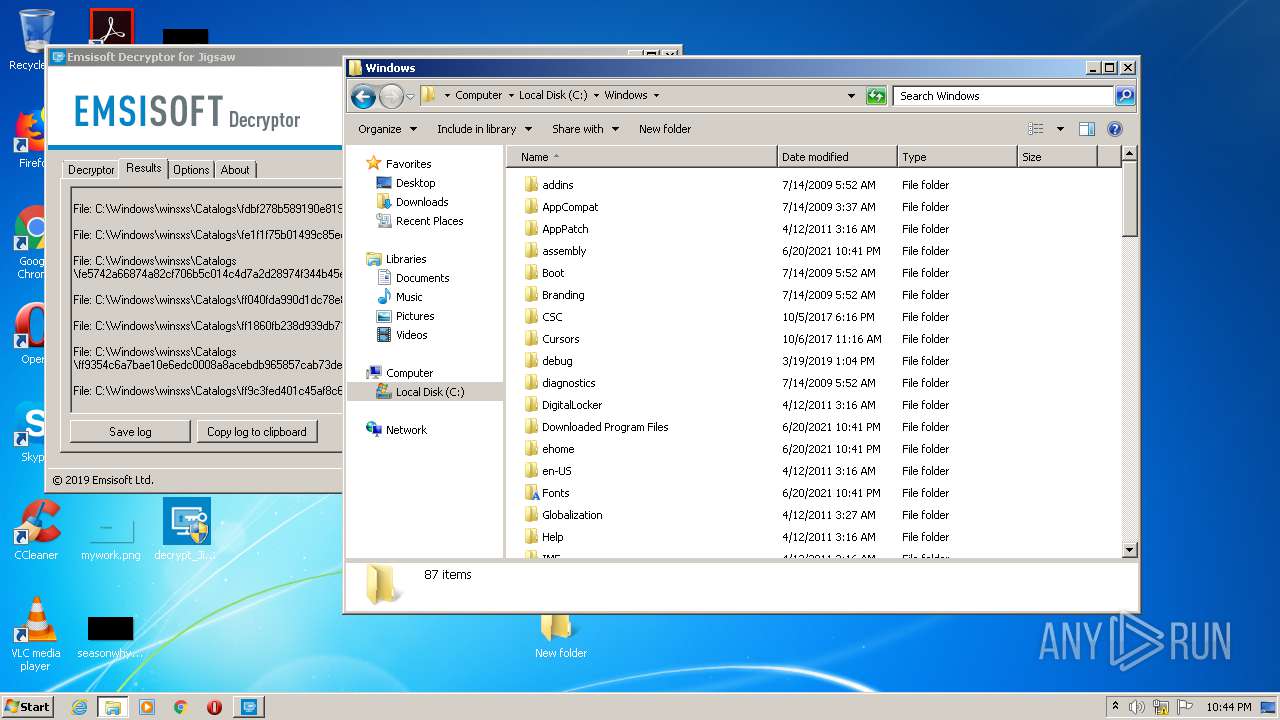Select the CCleaner desktop shortcut
The width and height of the screenshot is (1280, 720).
[x=36, y=530]
